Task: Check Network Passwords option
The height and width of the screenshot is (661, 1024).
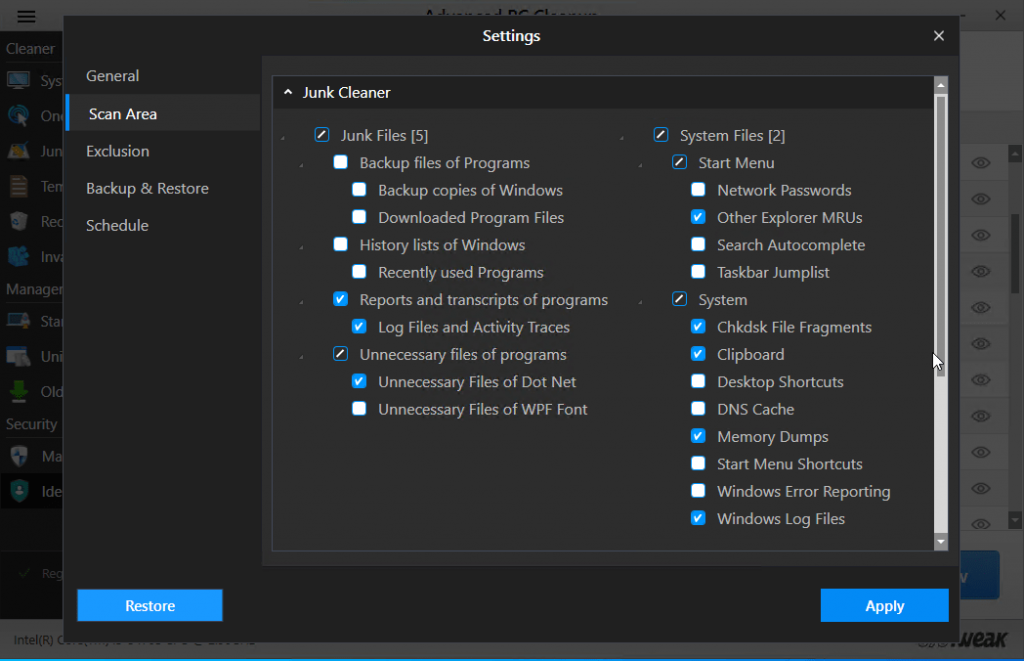Action: pyautogui.click(x=698, y=189)
